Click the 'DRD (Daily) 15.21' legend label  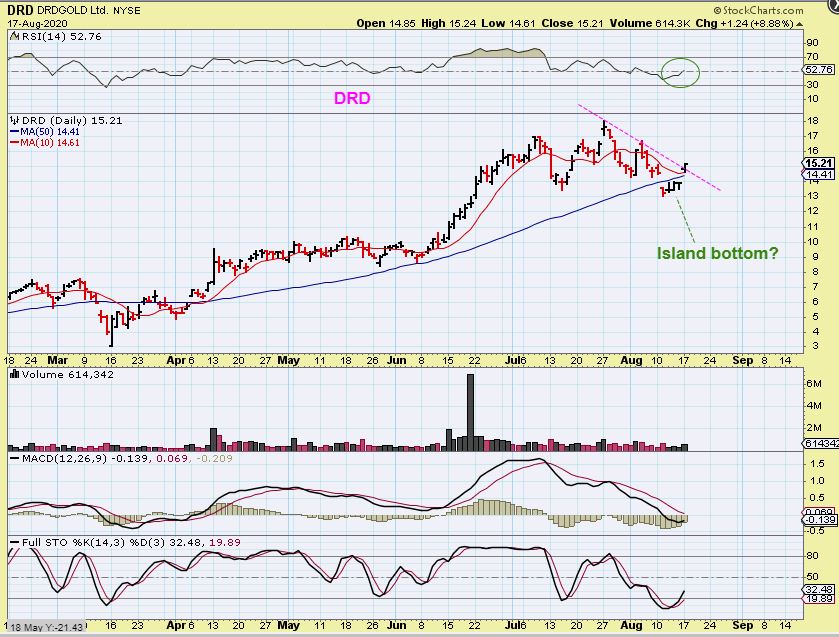72,120
